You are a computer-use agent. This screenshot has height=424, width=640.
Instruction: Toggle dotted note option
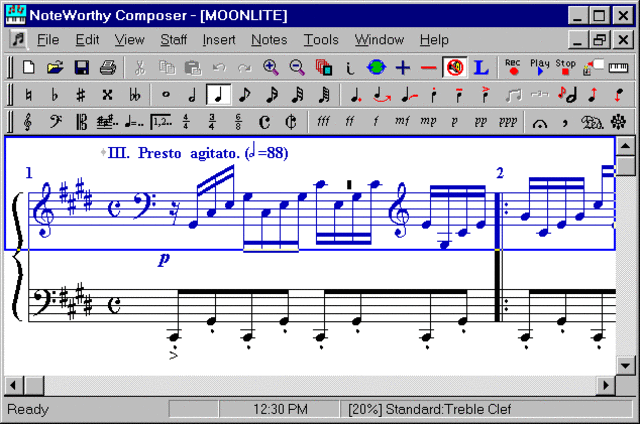pyautogui.click(x=356, y=95)
